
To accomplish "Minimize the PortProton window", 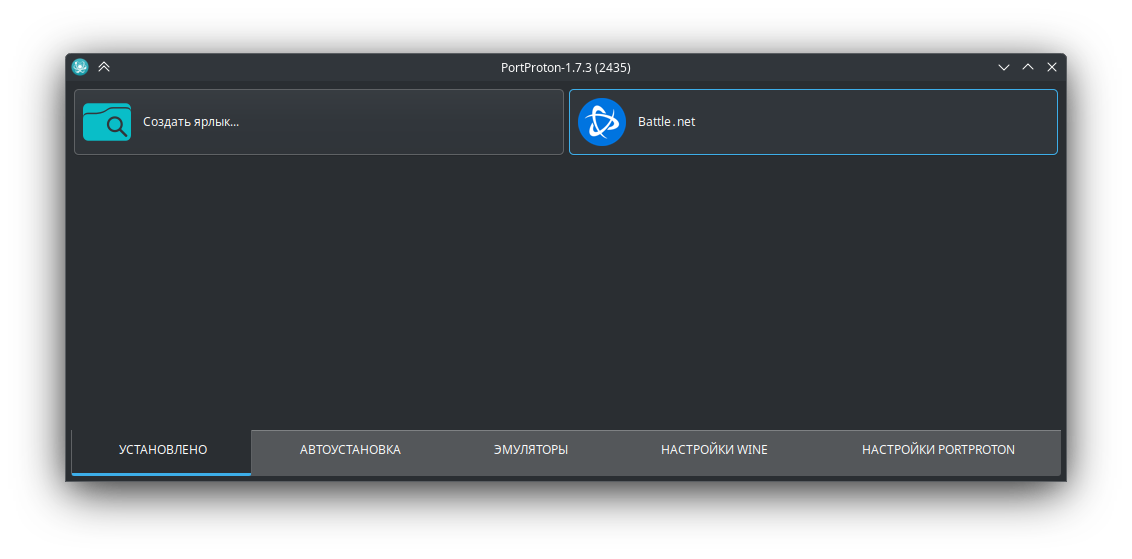I will 1004,67.
